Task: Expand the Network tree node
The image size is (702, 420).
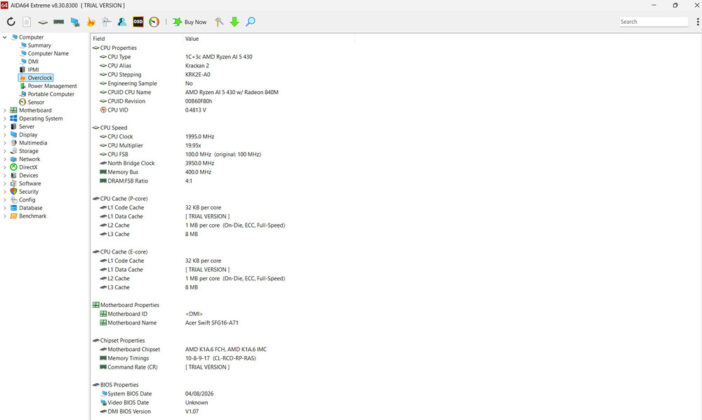Action: (5, 159)
